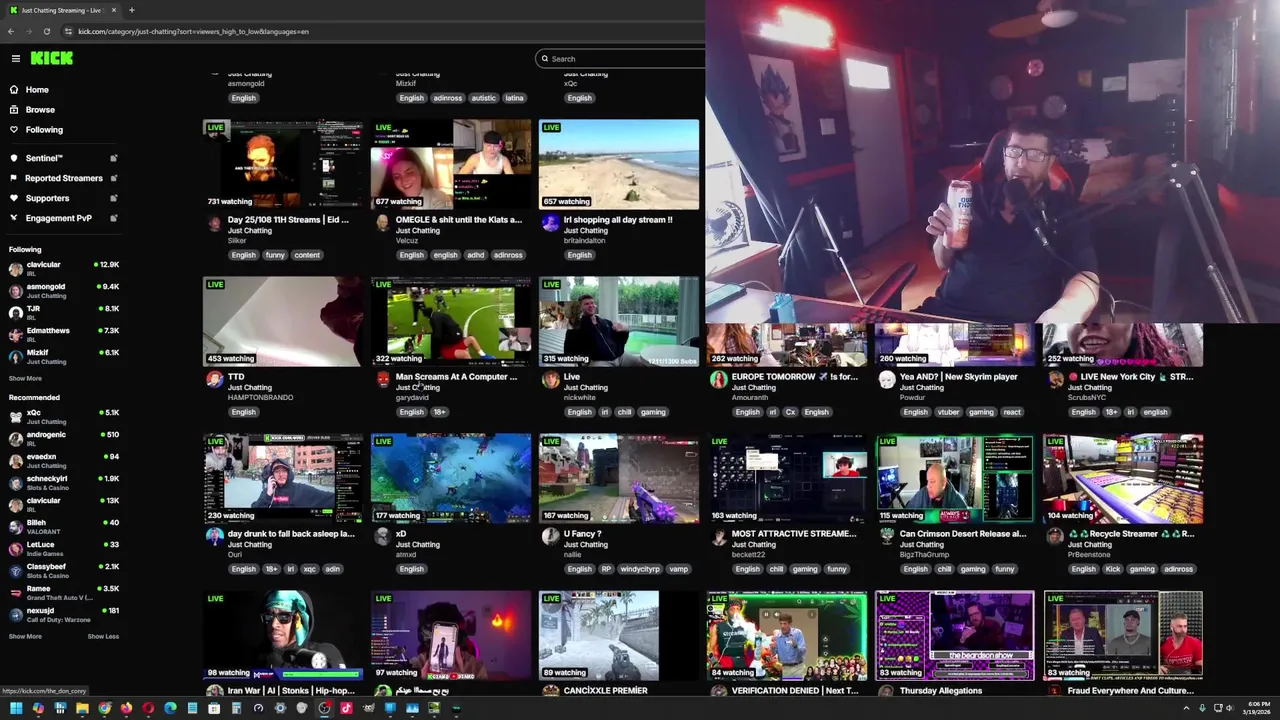Open a new browser tab
The height and width of the screenshot is (720, 1280).
(x=131, y=10)
